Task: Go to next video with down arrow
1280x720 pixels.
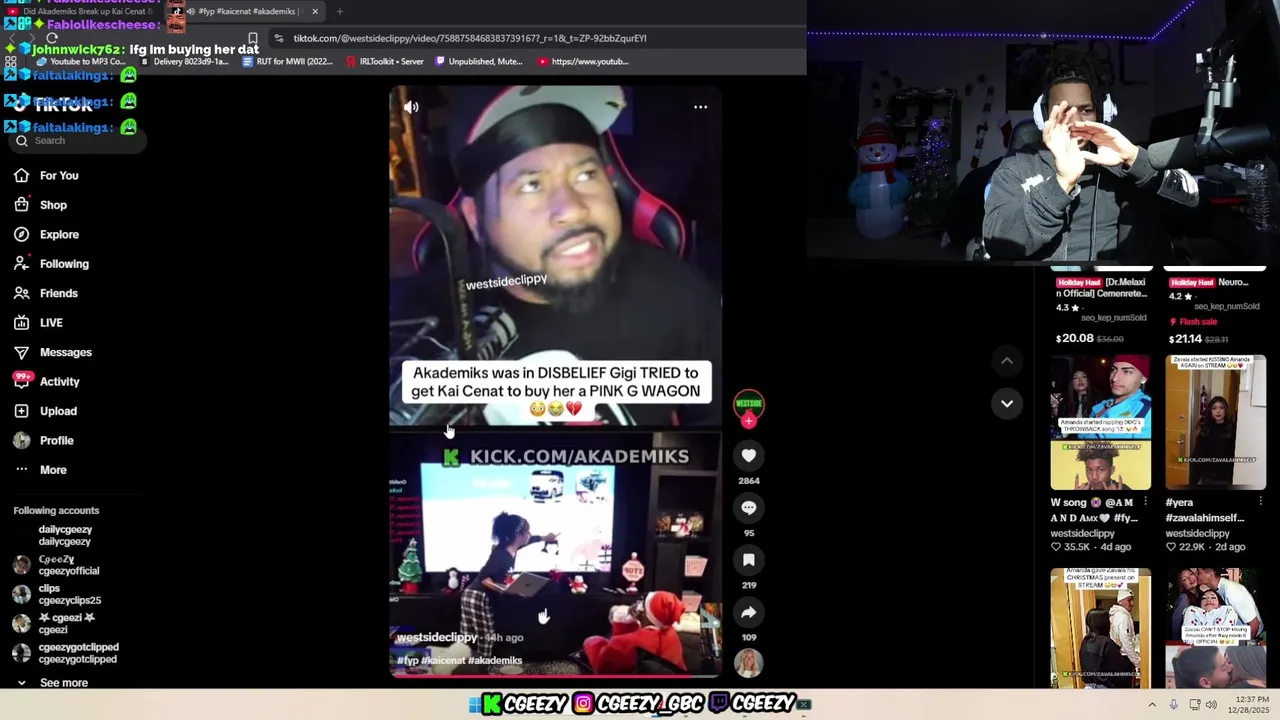Action: (x=1007, y=403)
